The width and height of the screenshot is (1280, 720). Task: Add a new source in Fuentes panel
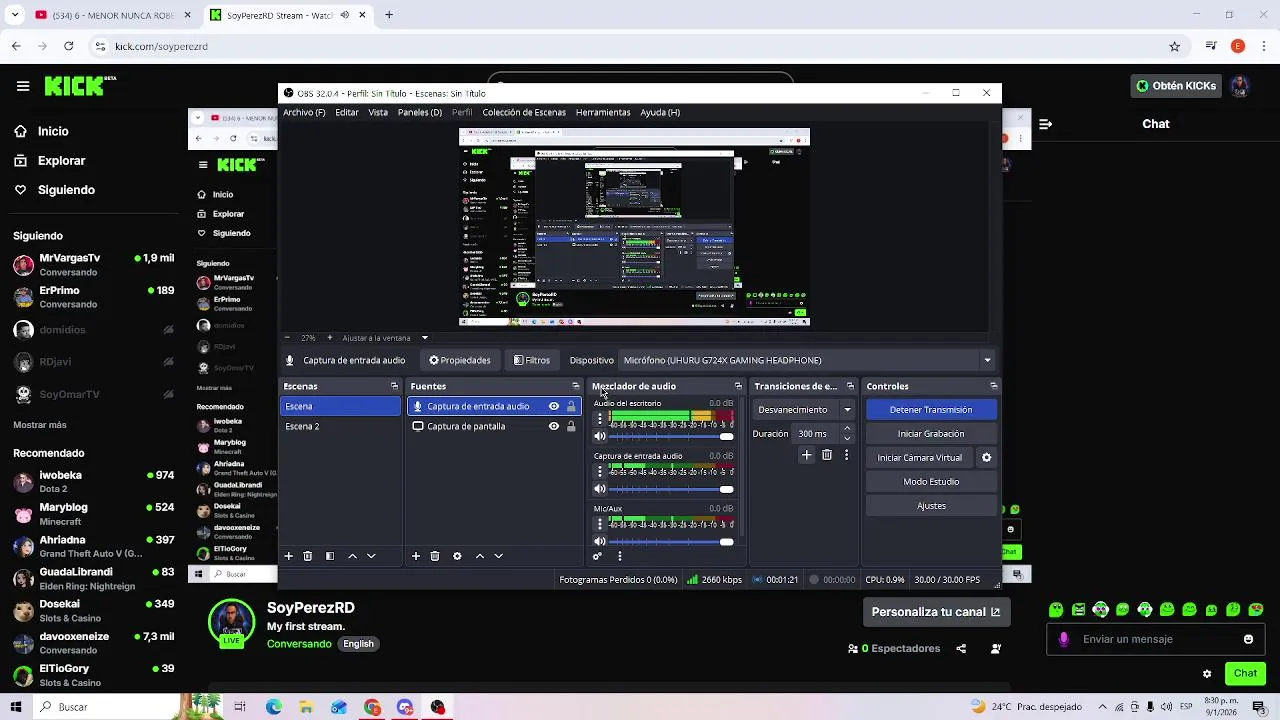tap(416, 556)
